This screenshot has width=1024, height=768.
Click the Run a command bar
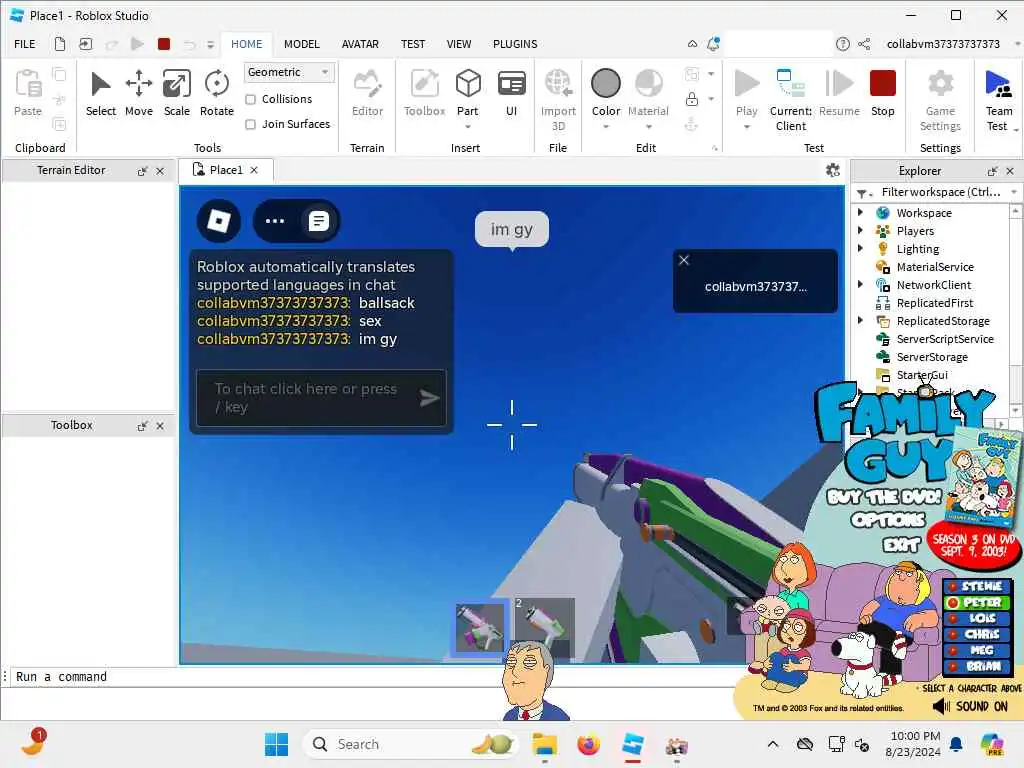372,677
